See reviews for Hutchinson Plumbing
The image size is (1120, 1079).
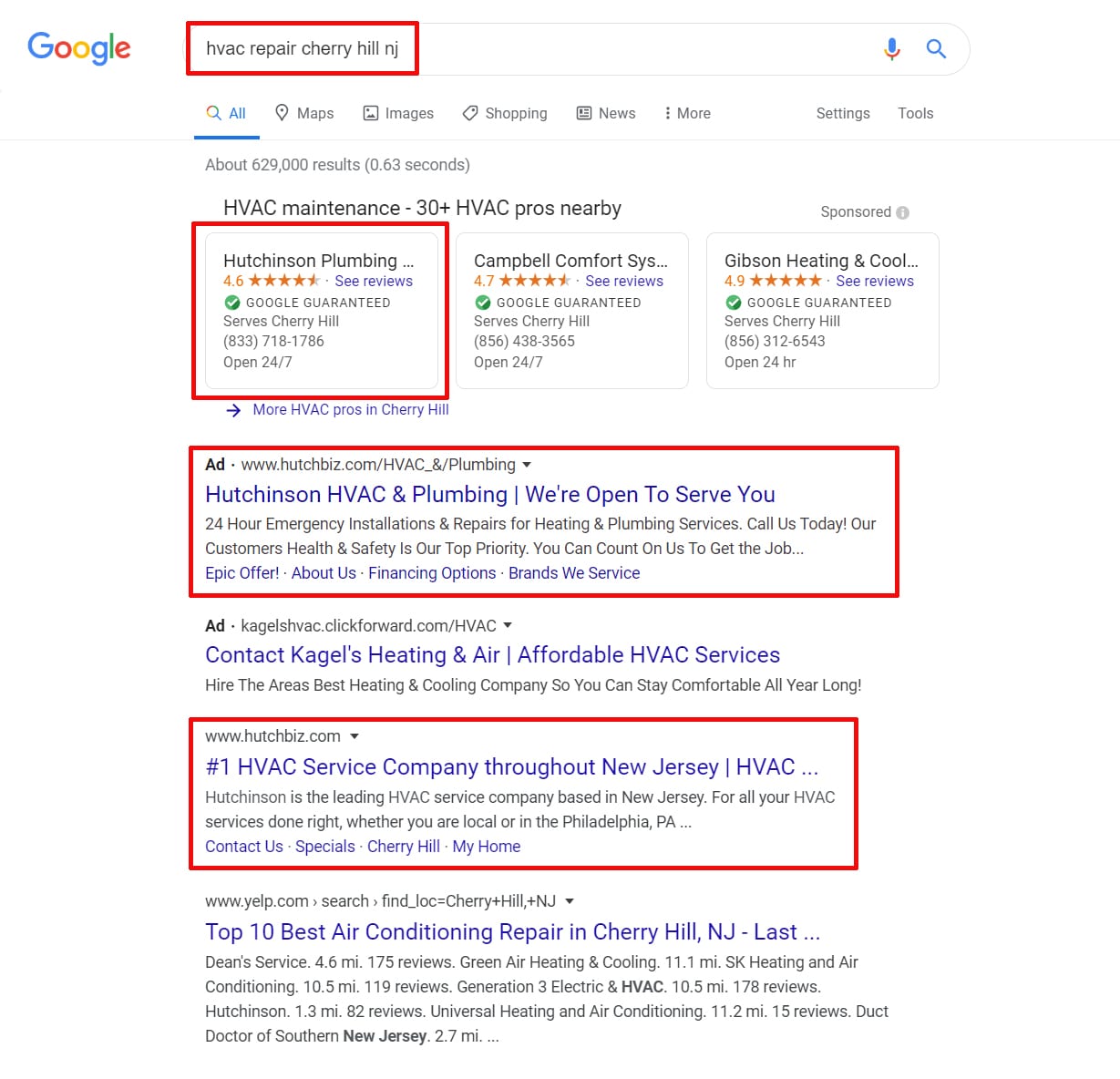(374, 281)
